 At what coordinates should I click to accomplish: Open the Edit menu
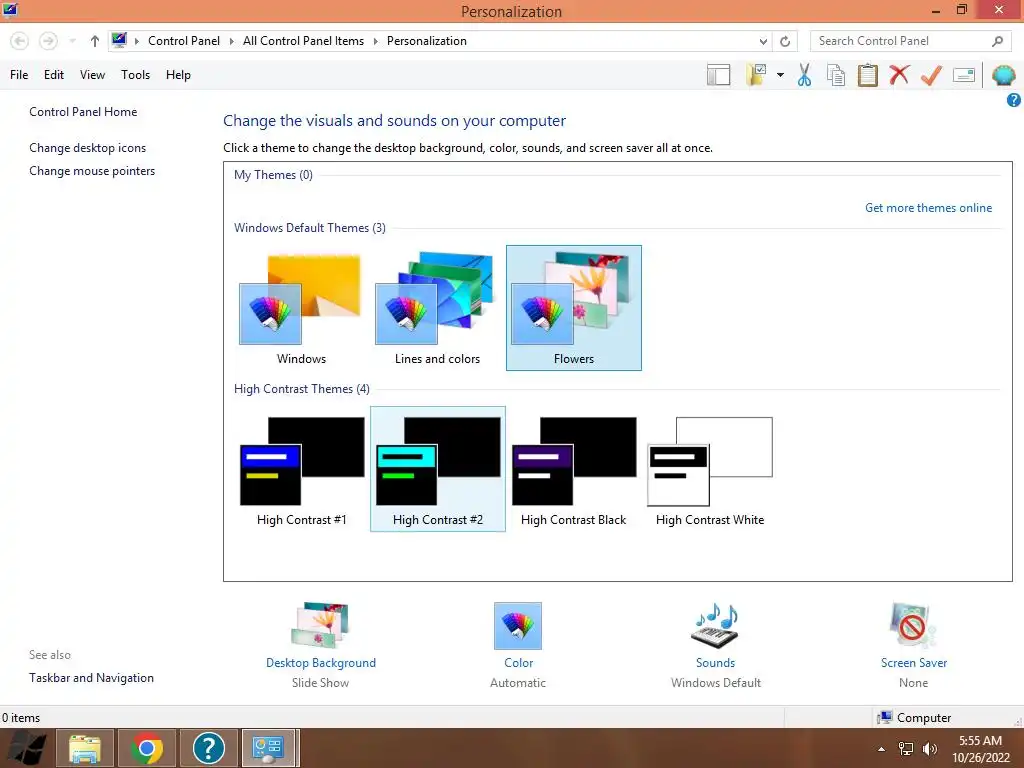54,75
